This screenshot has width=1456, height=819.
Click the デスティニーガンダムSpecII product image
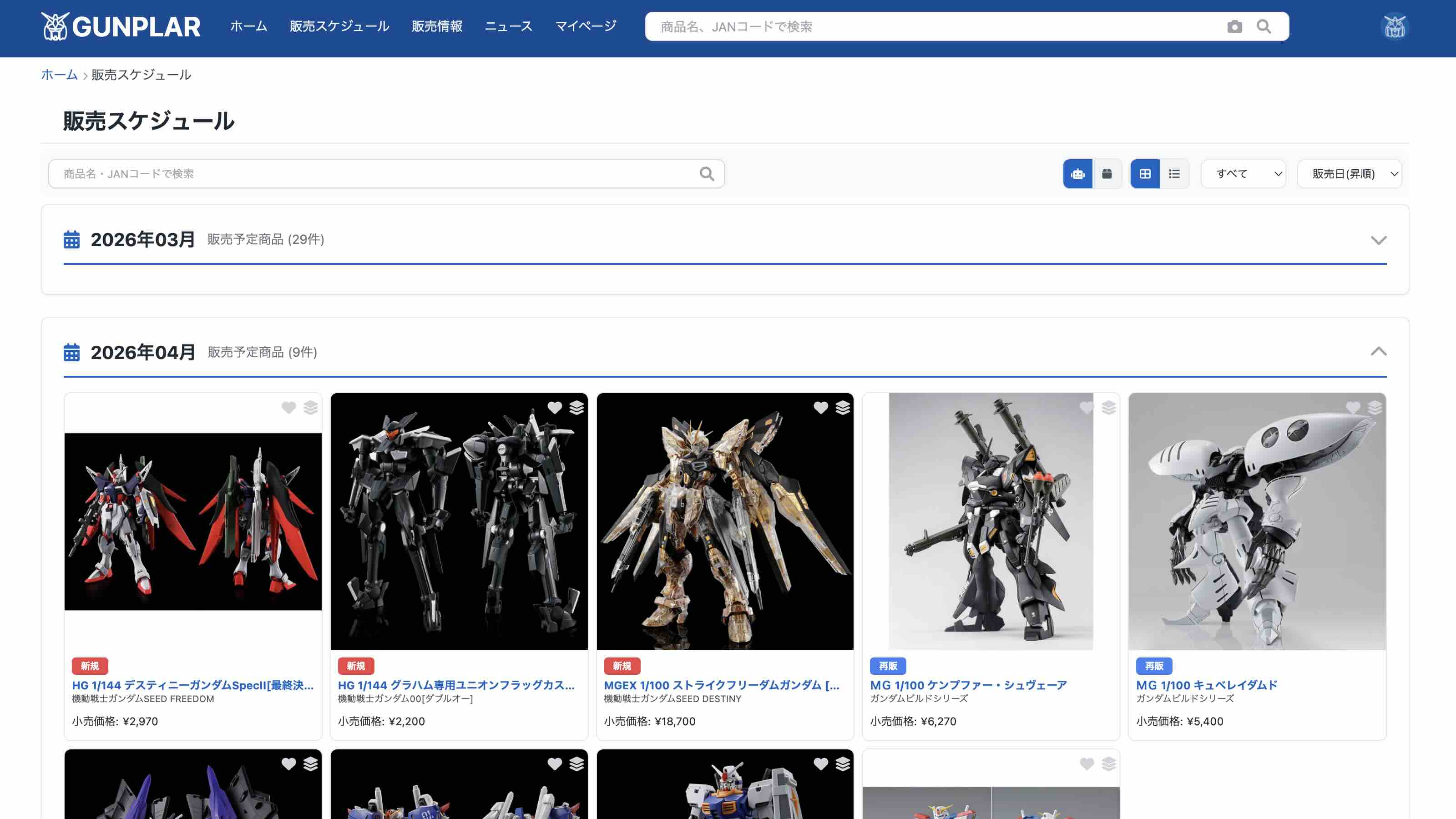pos(193,521)
